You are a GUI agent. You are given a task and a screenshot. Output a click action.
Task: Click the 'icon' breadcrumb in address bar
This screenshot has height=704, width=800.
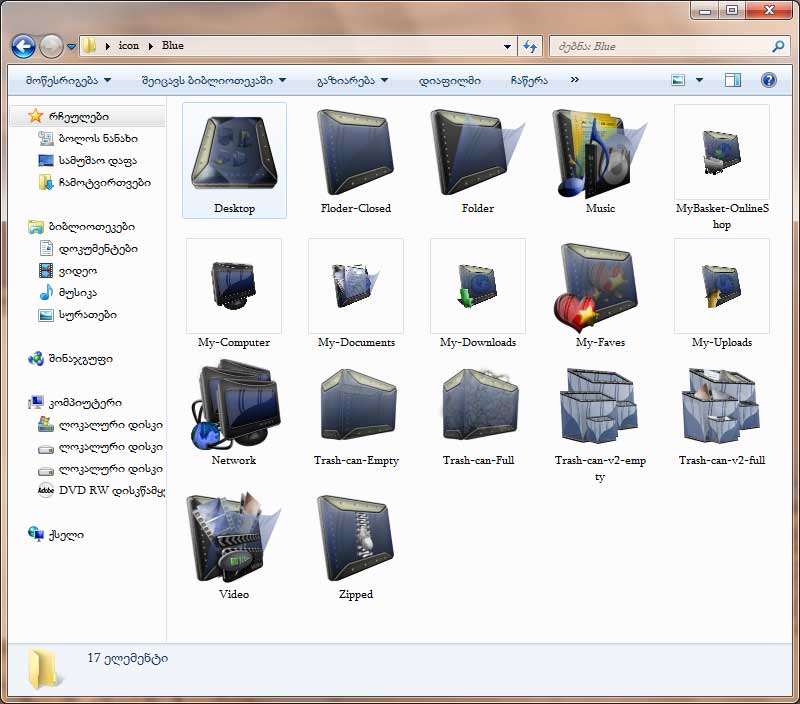point(129,45)
